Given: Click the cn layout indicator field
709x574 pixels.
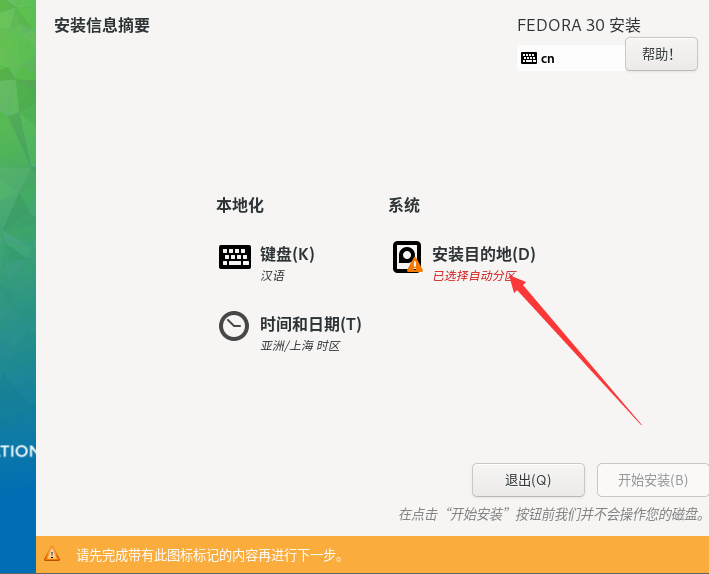Looking at the screenshot, I should 571,58.
